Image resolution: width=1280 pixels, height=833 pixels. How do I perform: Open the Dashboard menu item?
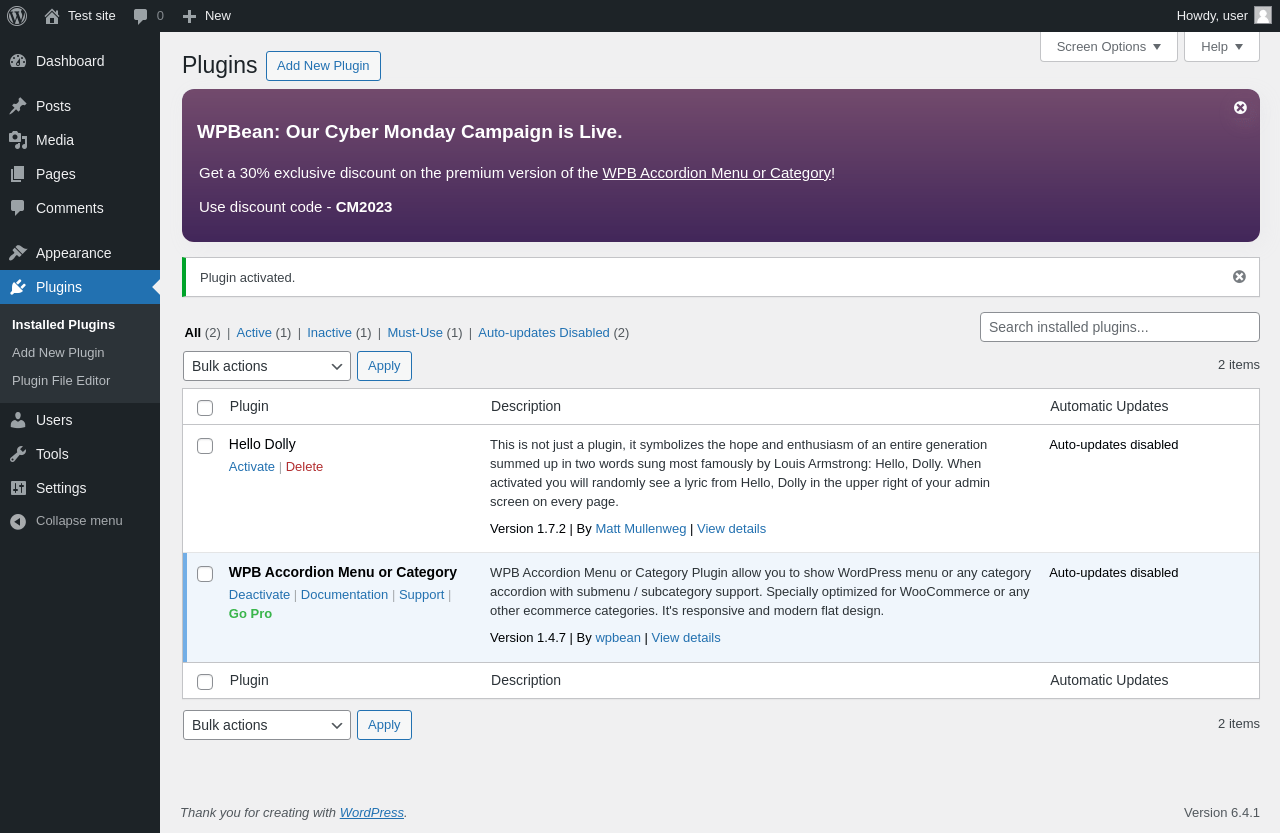(x=80, y=61)
